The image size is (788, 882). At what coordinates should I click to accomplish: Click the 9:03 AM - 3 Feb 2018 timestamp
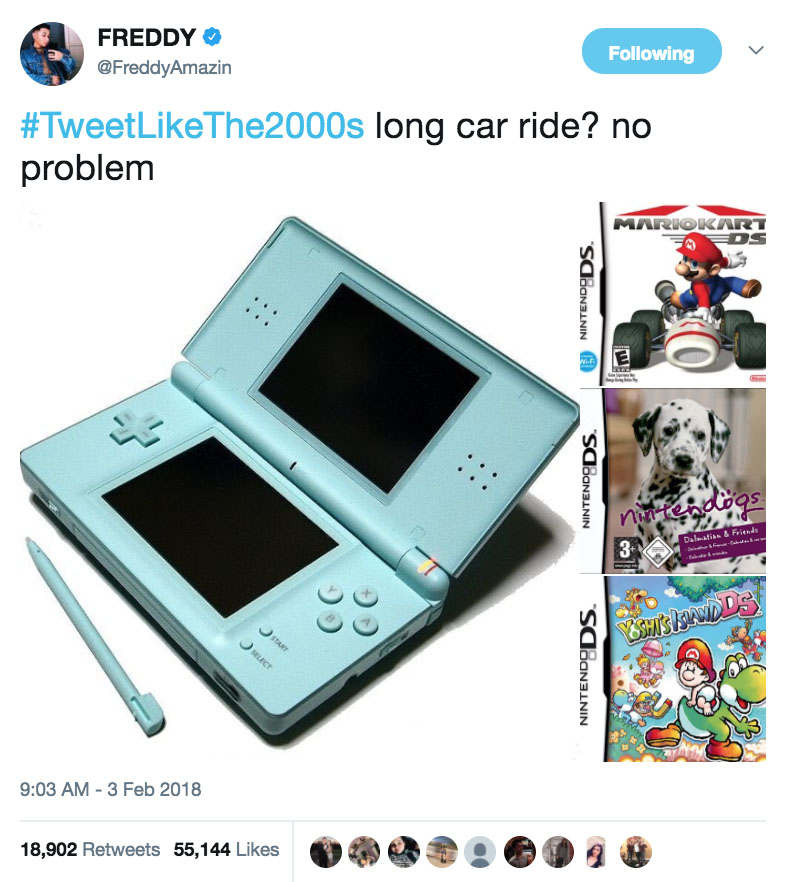click(111, 789)
